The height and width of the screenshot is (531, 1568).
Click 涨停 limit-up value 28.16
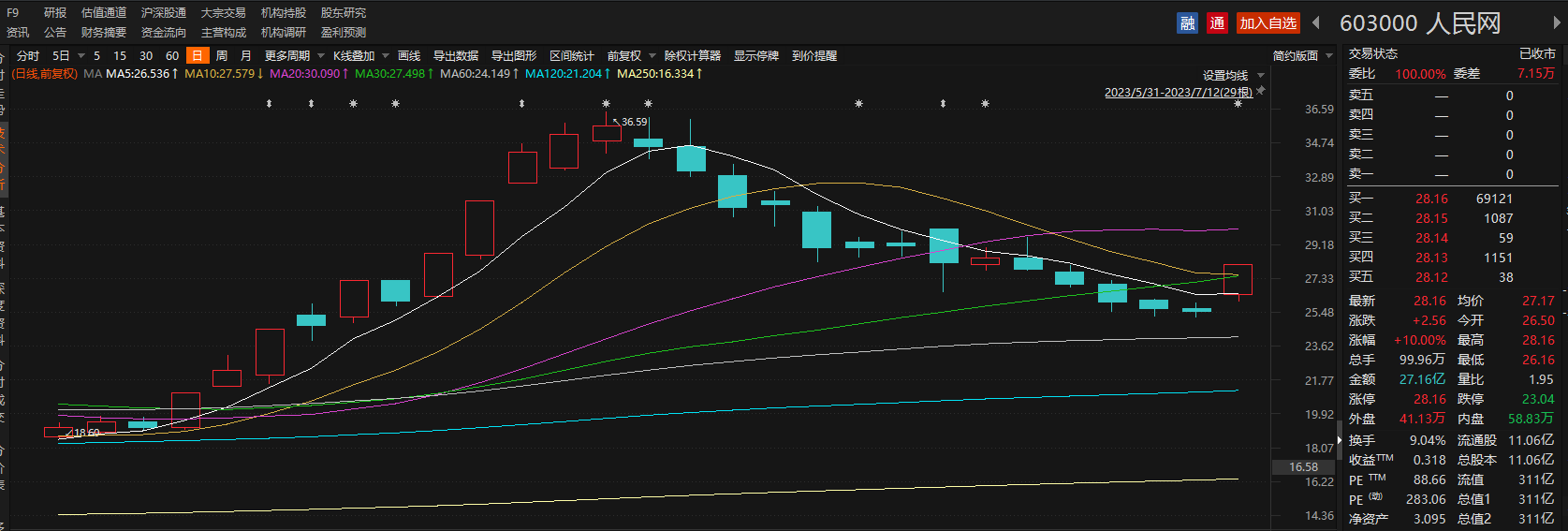click(x=1429, y=399)
